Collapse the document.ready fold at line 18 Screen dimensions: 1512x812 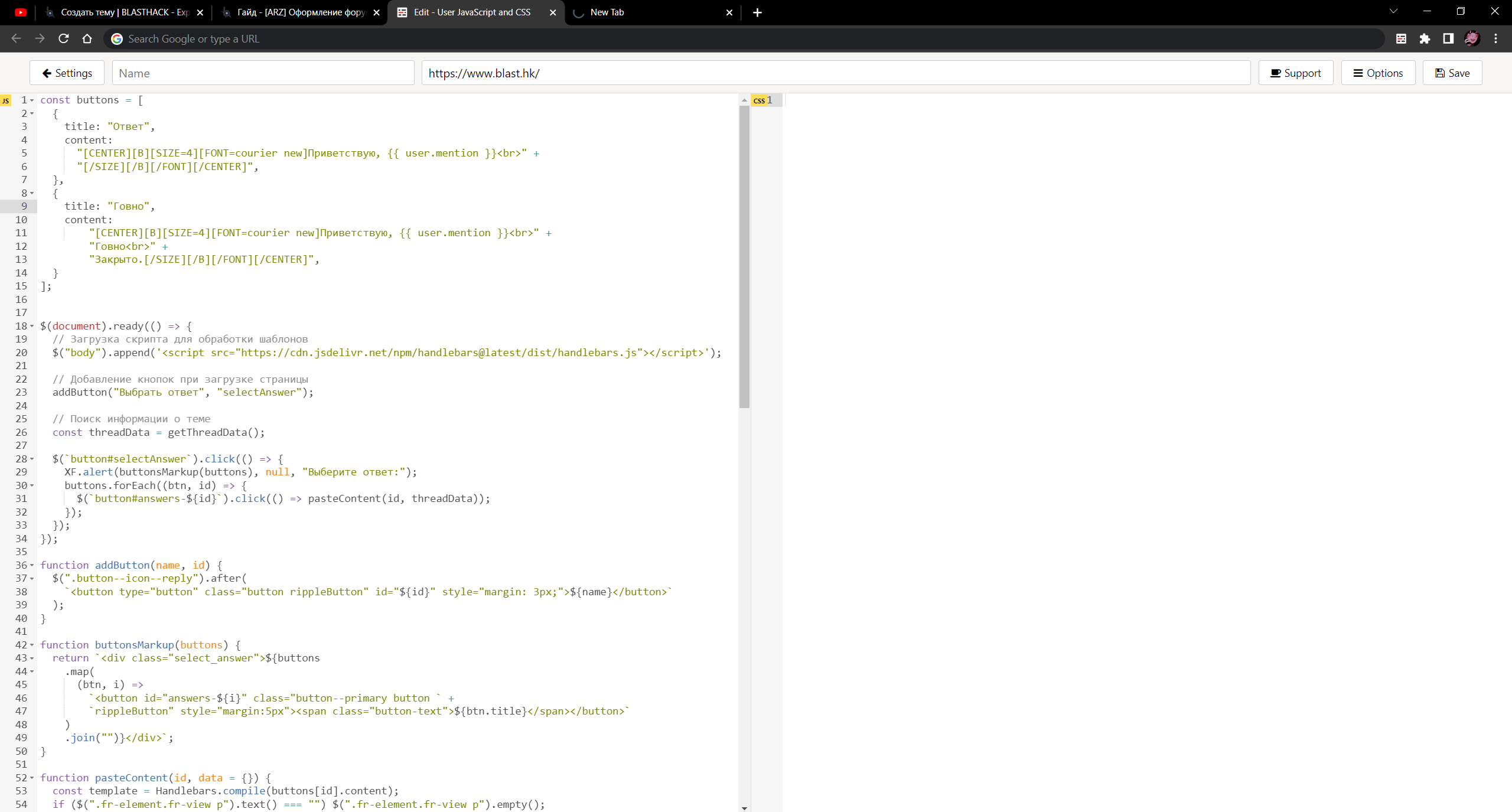click(32, 326)
